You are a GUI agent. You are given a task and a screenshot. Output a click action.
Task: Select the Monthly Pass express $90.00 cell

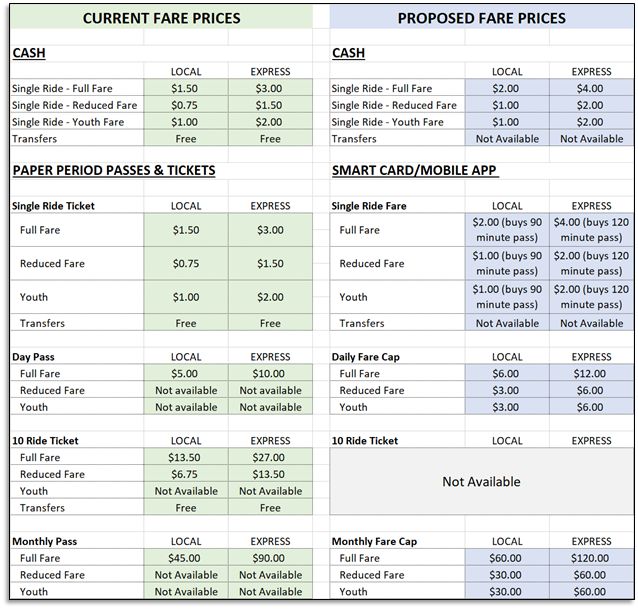(271, 558)
